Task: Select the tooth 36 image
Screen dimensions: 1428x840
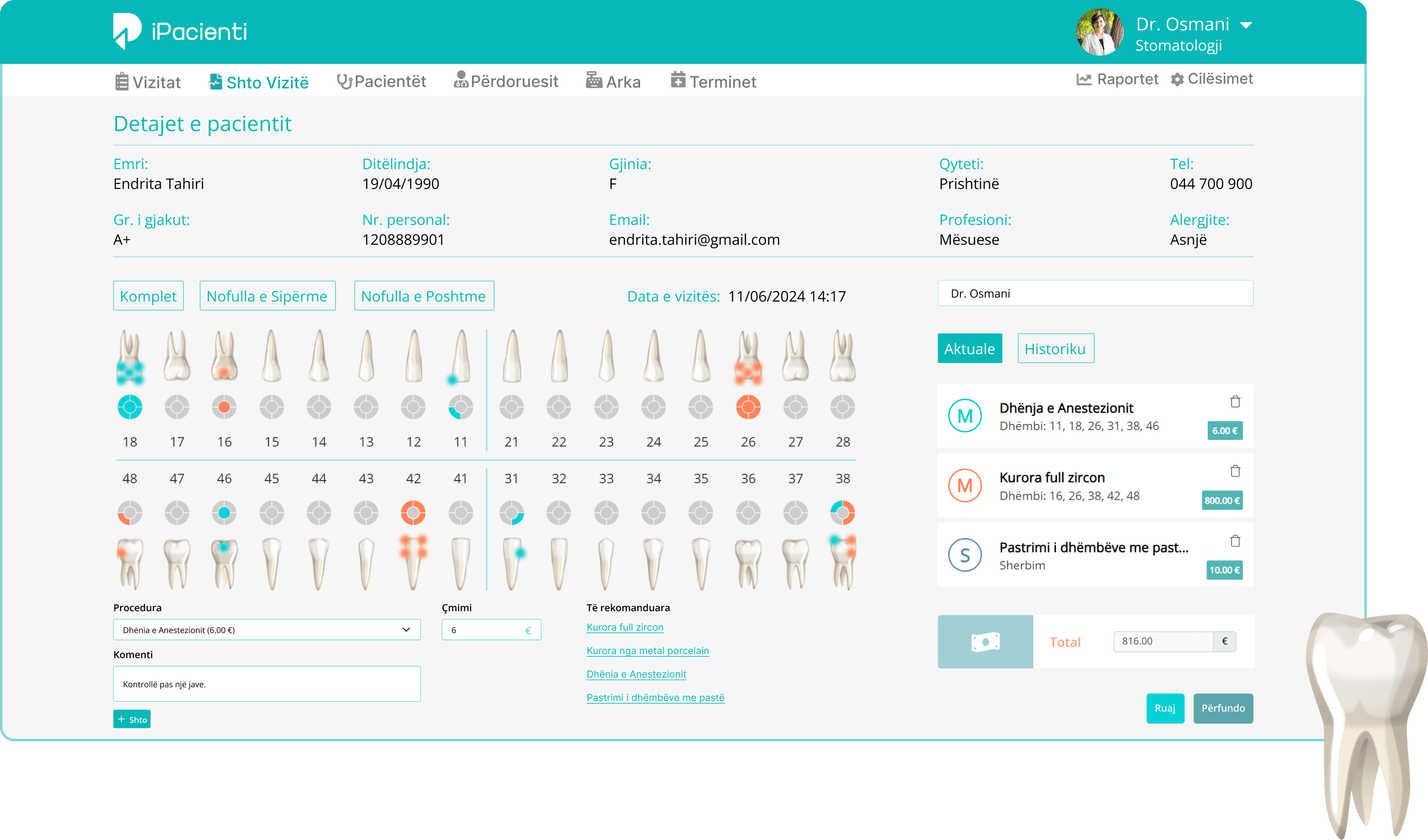Action: [x=748, y=564]
